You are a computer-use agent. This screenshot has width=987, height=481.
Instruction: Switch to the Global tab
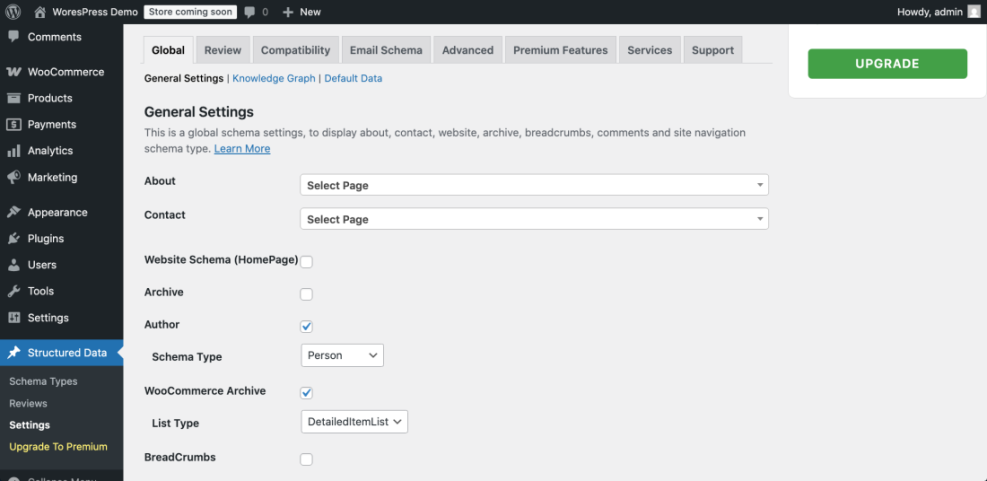(168, 50)
